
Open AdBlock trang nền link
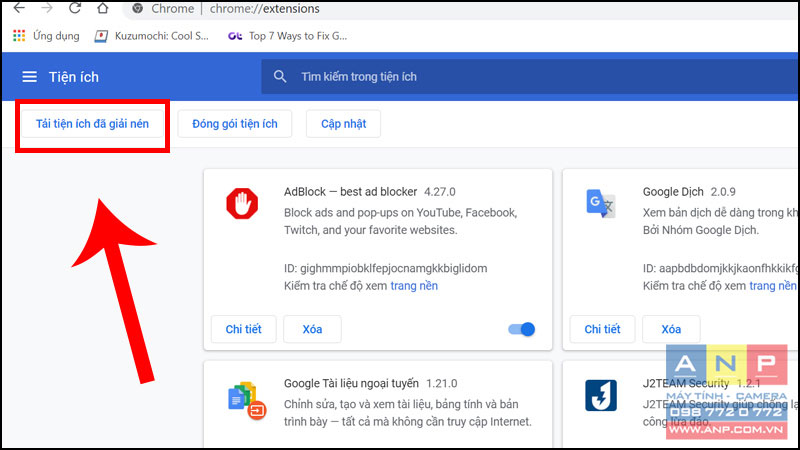pyautogui.click(x=414, y=286)
